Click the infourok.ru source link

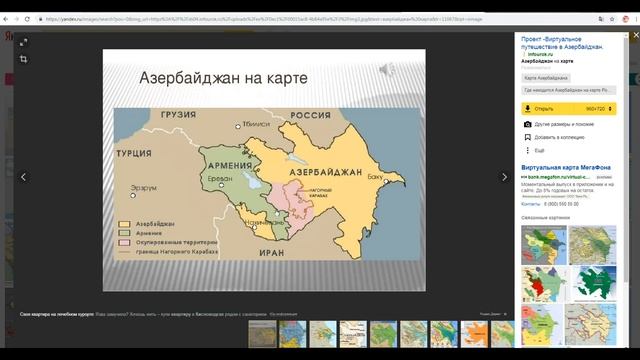coord(540,54)
